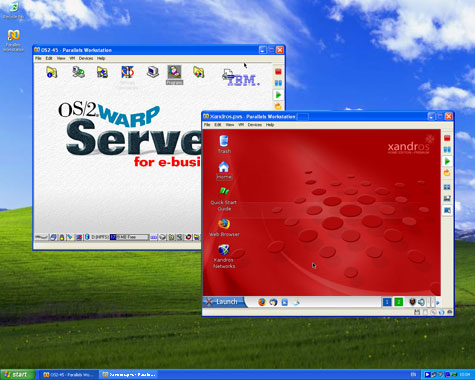The height and width of the screenshot is (380, 475).
Task: Open Devices menu in OS2 window
Action: [x=86, y=58]
